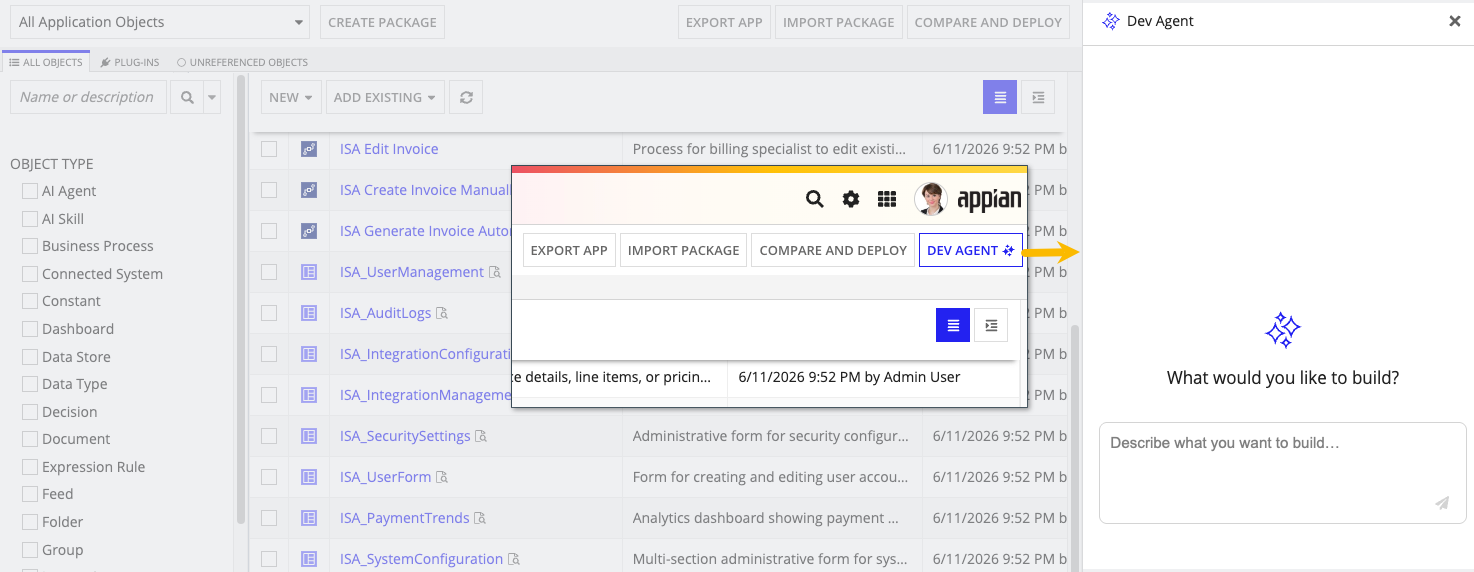Image resolution: width=1474 pixels, height=572 pixels.
Task: Click interface icon for ISA_PaymentTrends
Action: [x=309, y=518]
